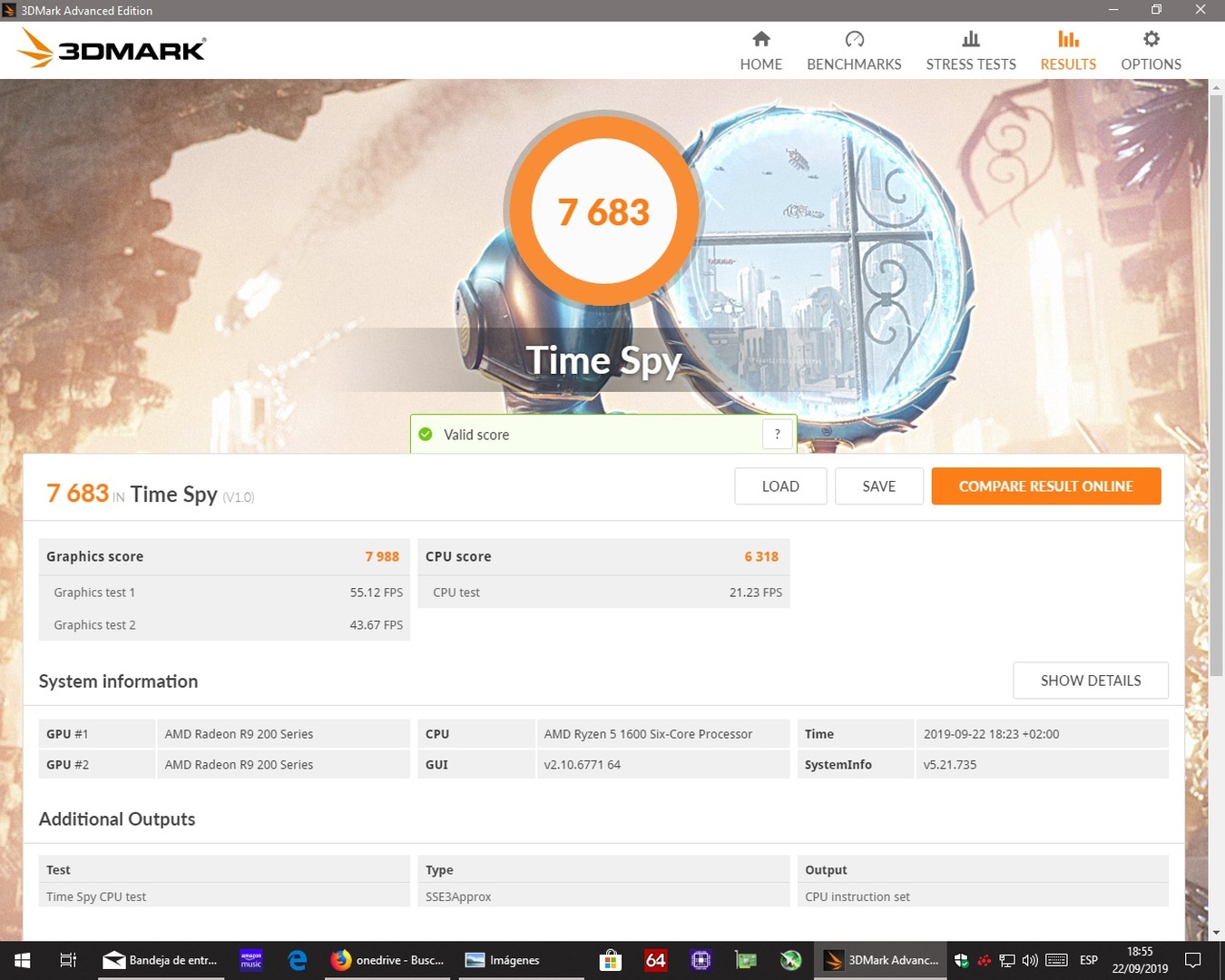1225x980 pixels.
Task: Click the vertical scrollbar thumb
Action: point(1216,384)
